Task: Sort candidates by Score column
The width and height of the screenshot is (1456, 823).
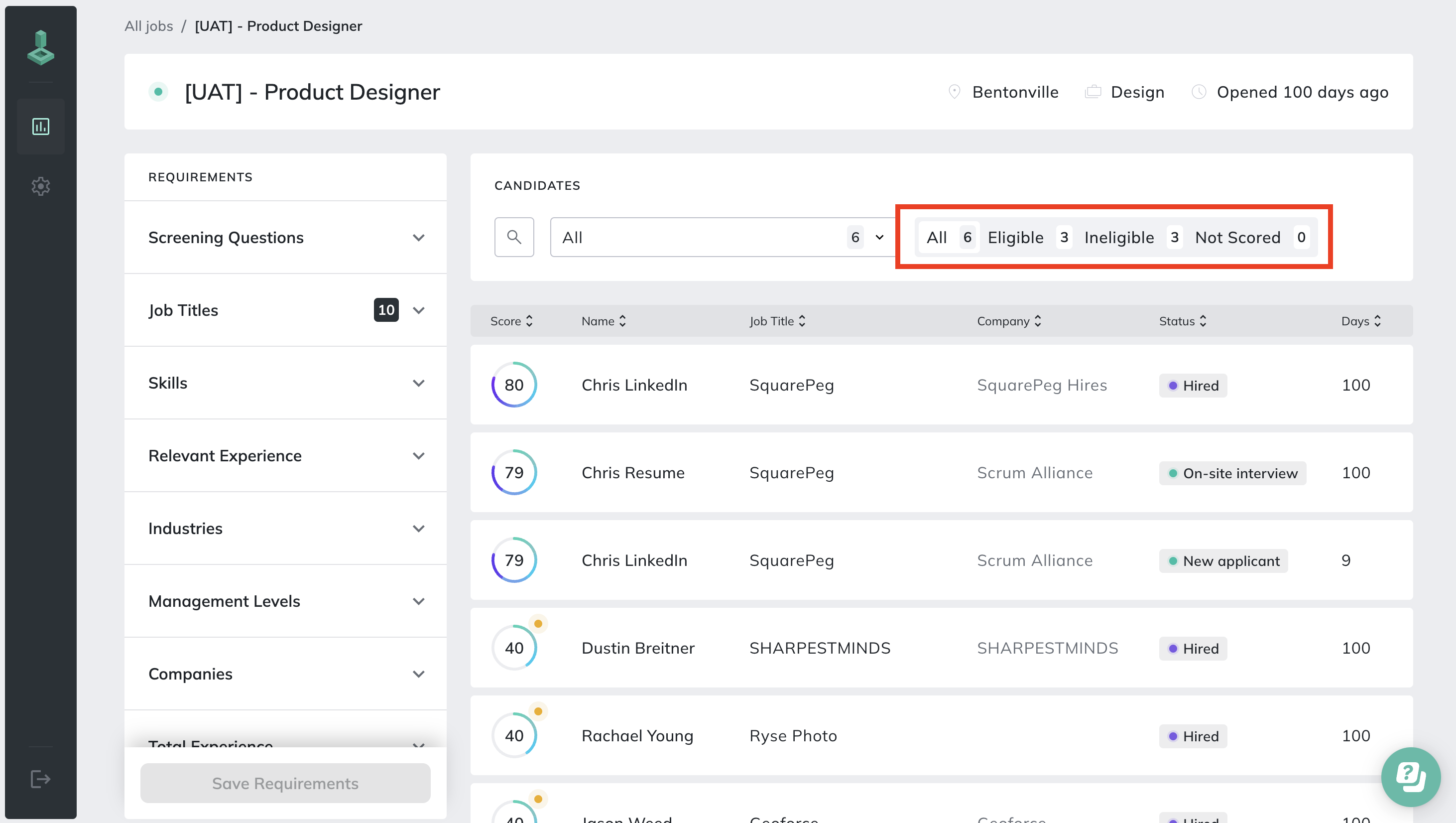Action: 511,321
